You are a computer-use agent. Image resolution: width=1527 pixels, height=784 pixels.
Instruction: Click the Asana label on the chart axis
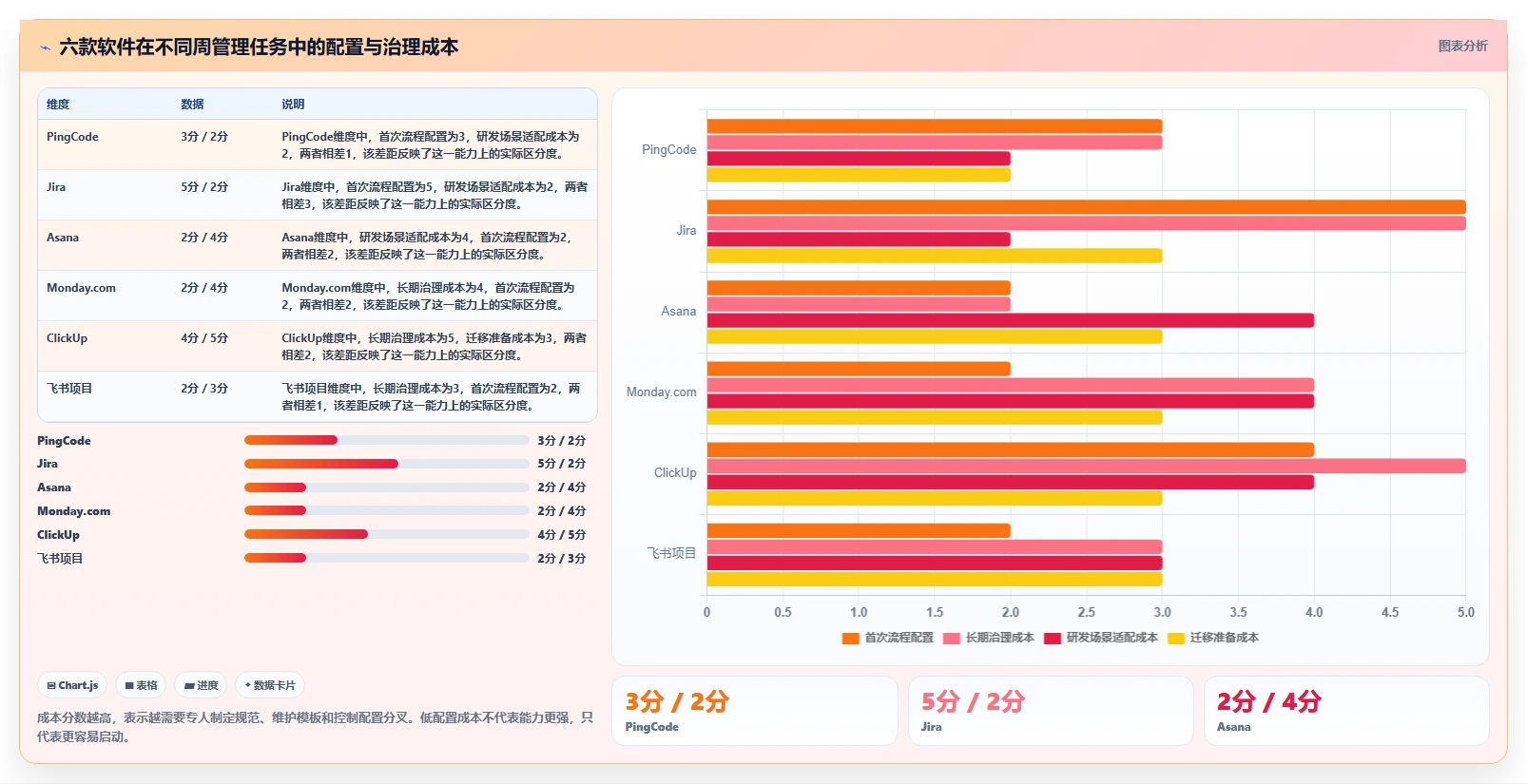pos(679,312)
